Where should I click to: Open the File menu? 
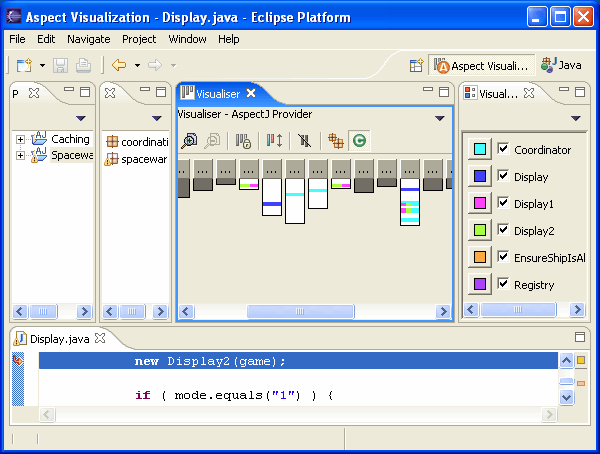(17, 39)
